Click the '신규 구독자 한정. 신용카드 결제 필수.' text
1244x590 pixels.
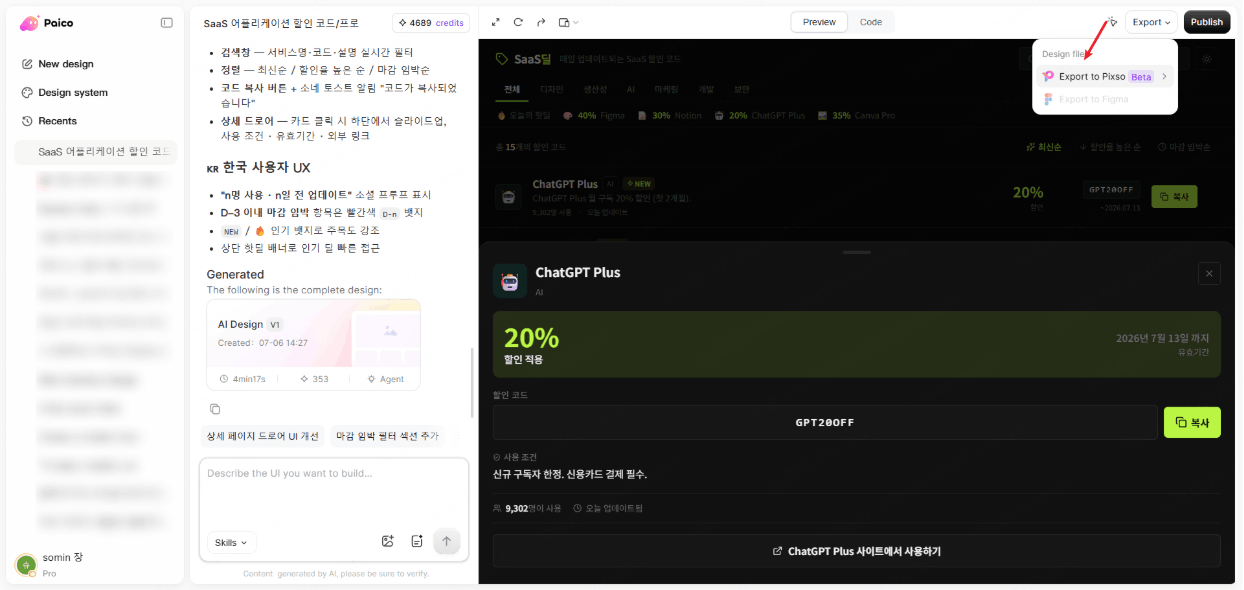(570, 474)
